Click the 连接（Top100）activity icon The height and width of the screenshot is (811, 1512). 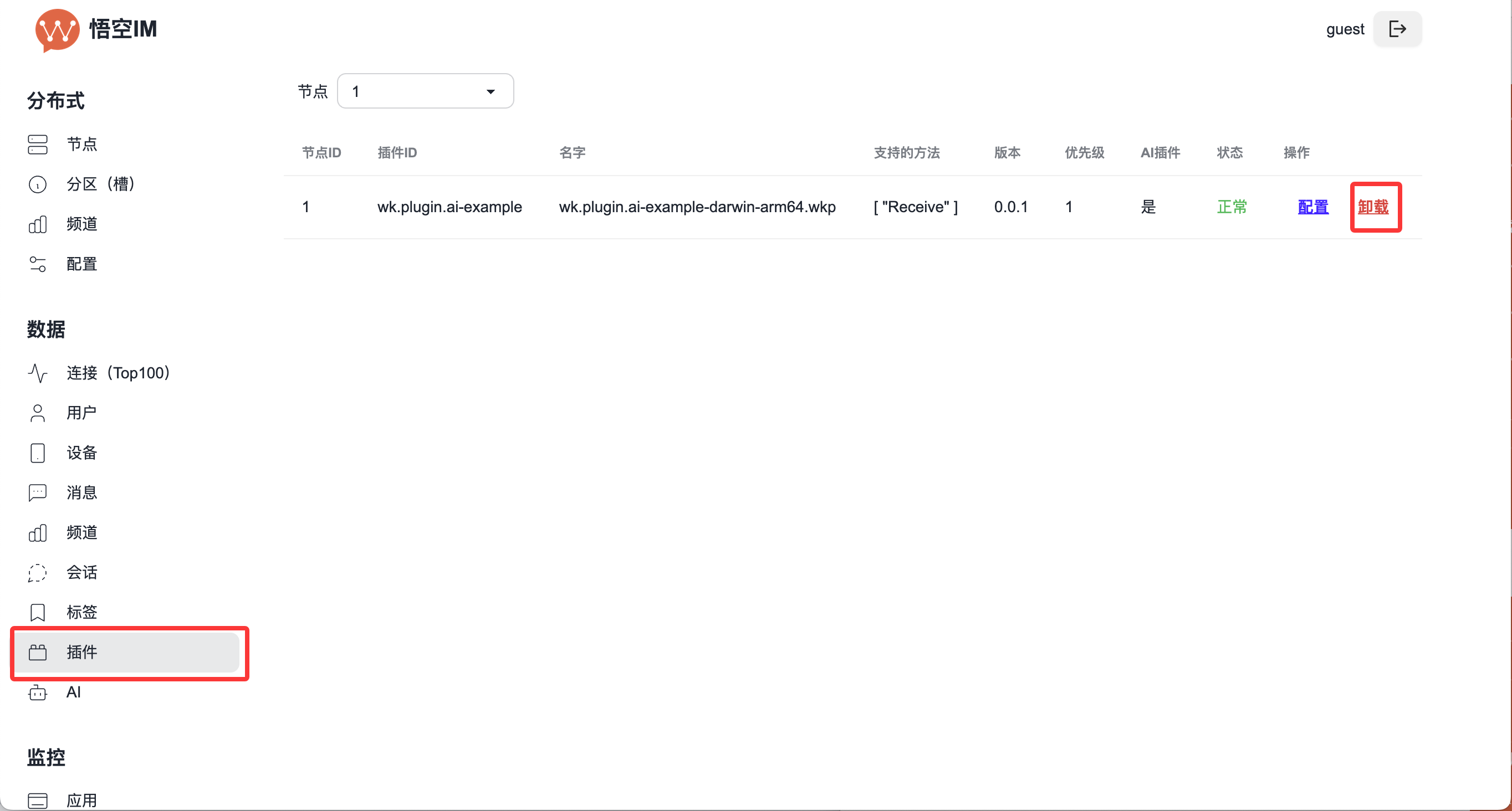coord(38,373)
